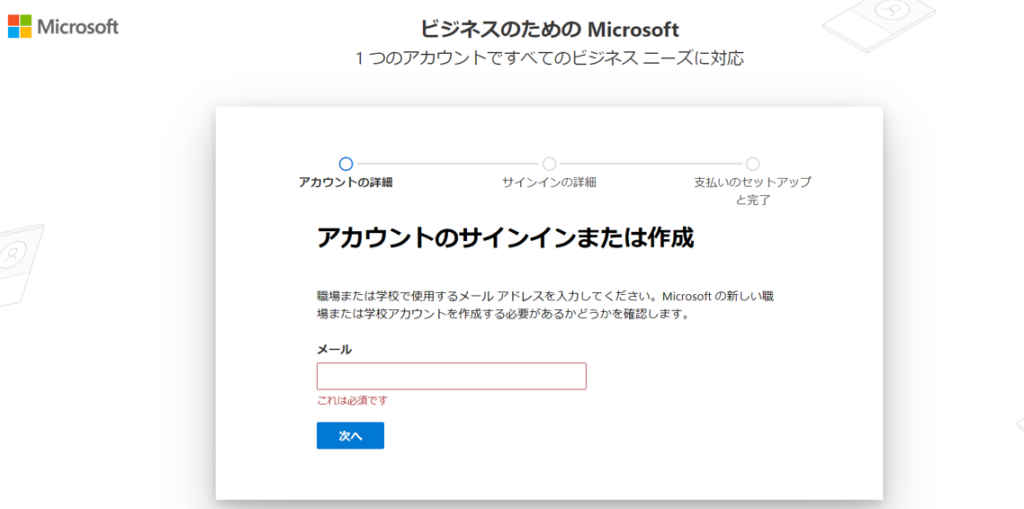Select the サインインの詳細 step circle
The width and height of the screenshot is (1024, 509).
point(549,163)
